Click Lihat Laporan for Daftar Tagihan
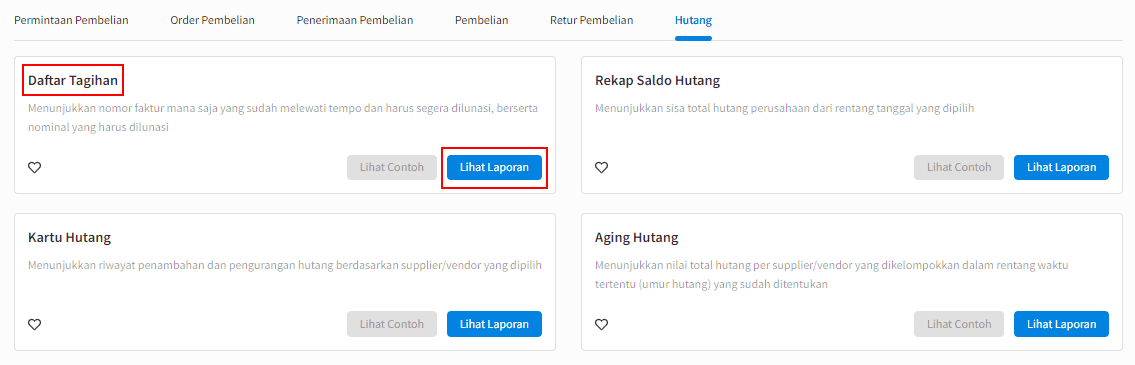The image size is (1135, 365). [494, 167]
